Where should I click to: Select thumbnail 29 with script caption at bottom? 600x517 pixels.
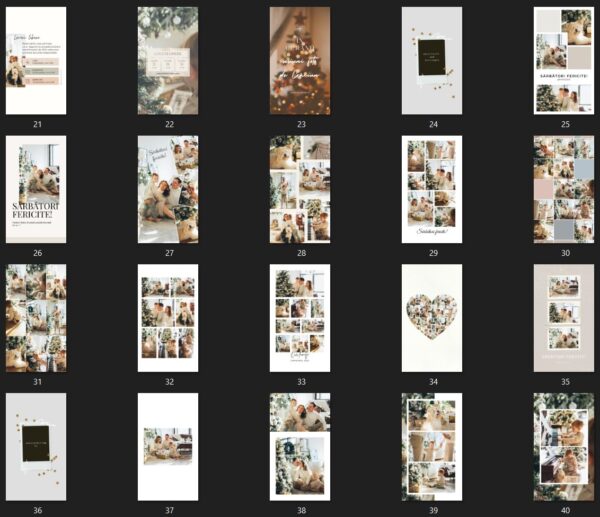432,189
